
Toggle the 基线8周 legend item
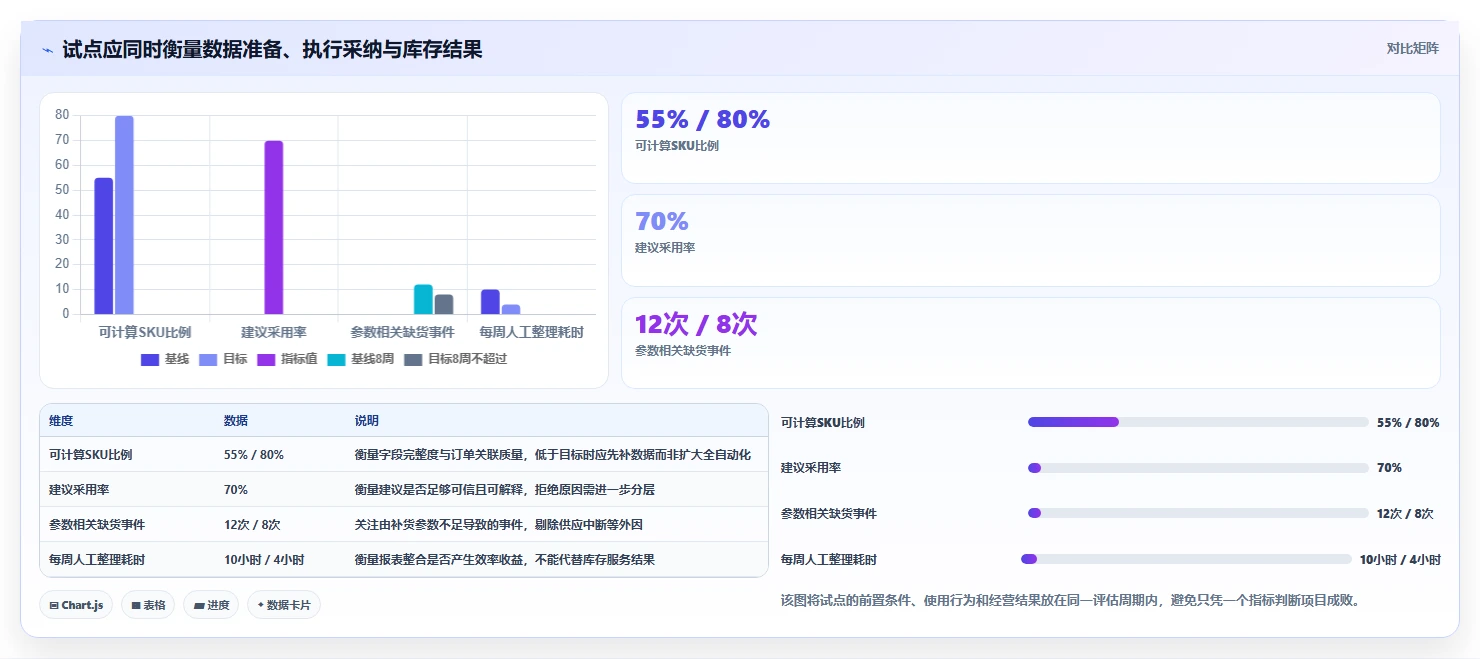pos(361,359)
